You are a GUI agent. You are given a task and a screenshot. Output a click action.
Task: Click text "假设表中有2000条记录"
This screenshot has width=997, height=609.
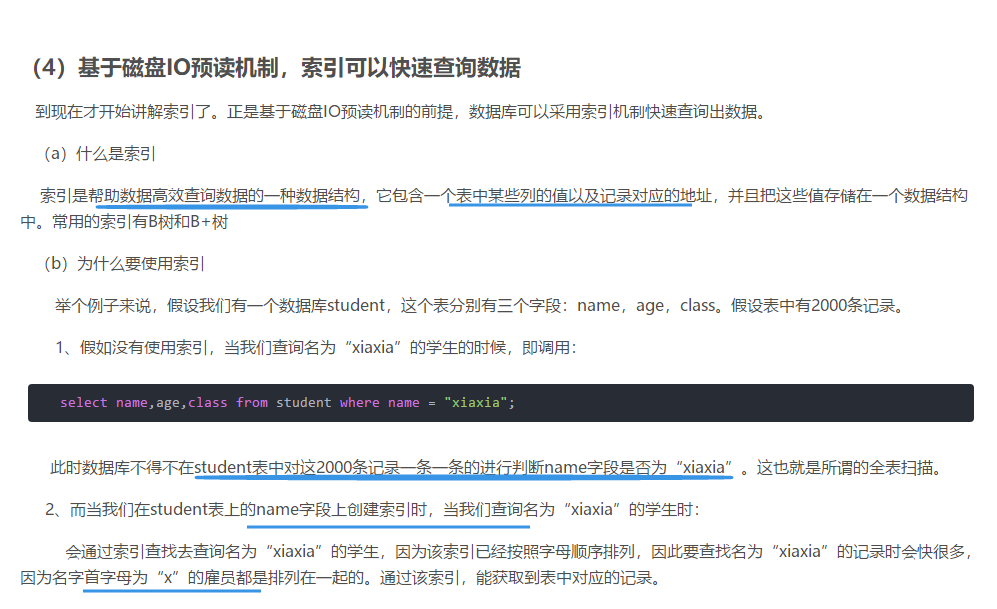pos(818,306)
